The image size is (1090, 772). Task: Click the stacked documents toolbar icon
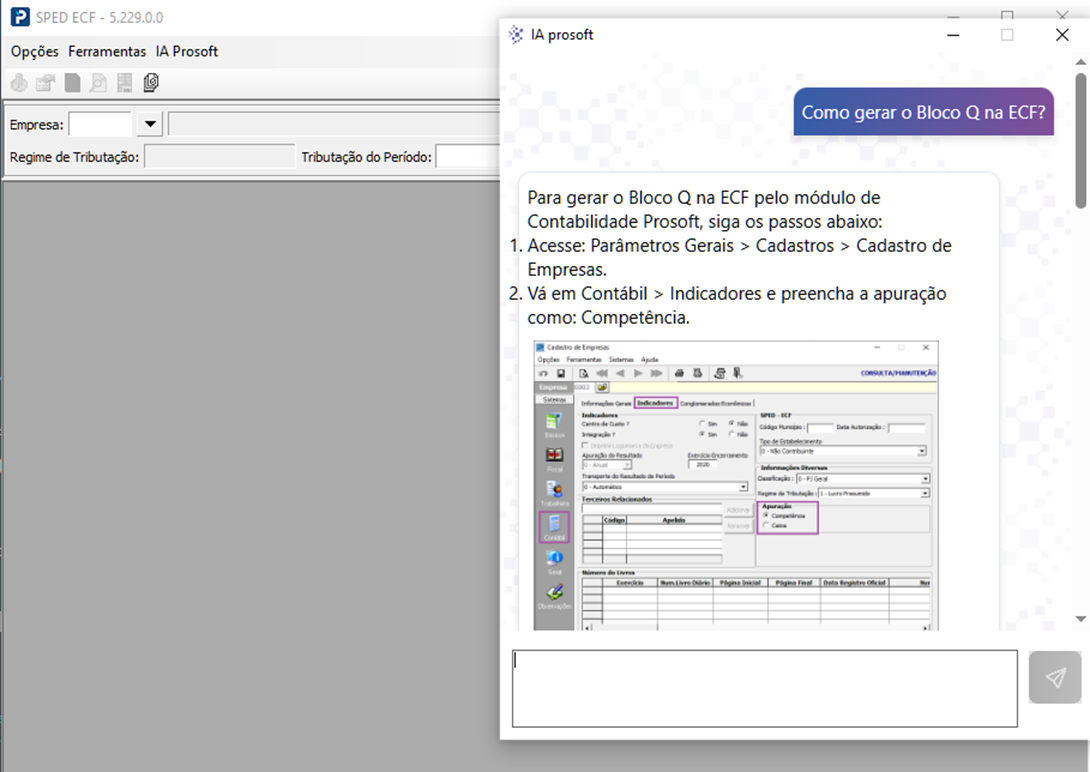tap(151, 83)
